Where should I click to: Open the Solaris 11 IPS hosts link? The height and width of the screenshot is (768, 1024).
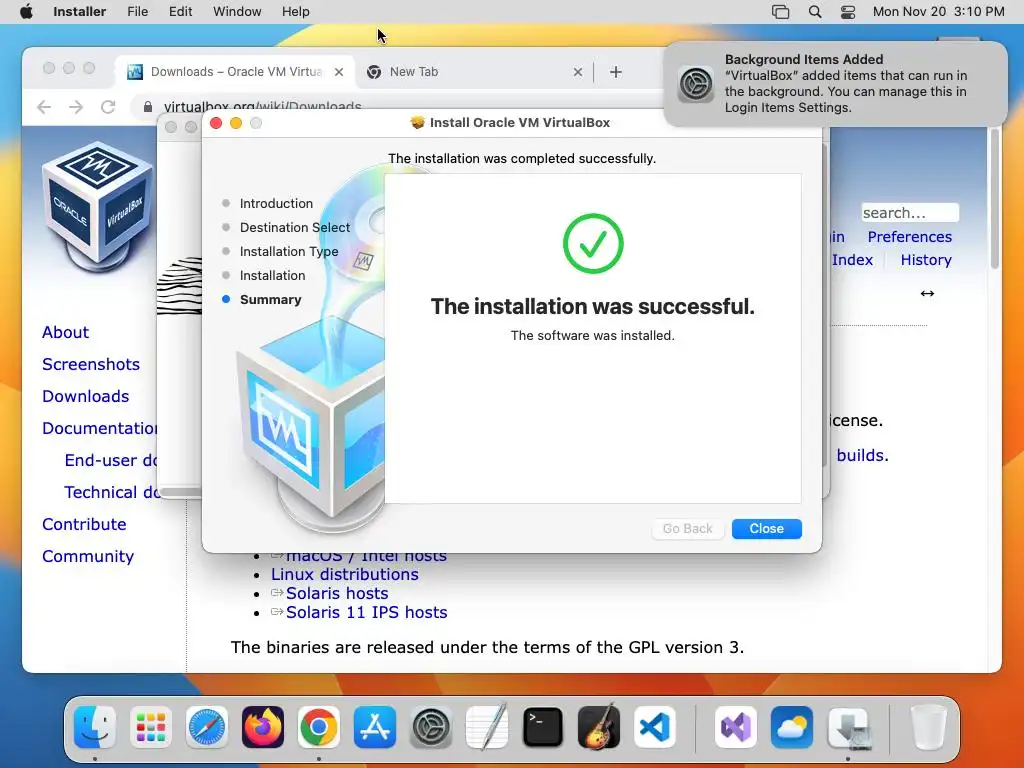click(x=366, y=613)
